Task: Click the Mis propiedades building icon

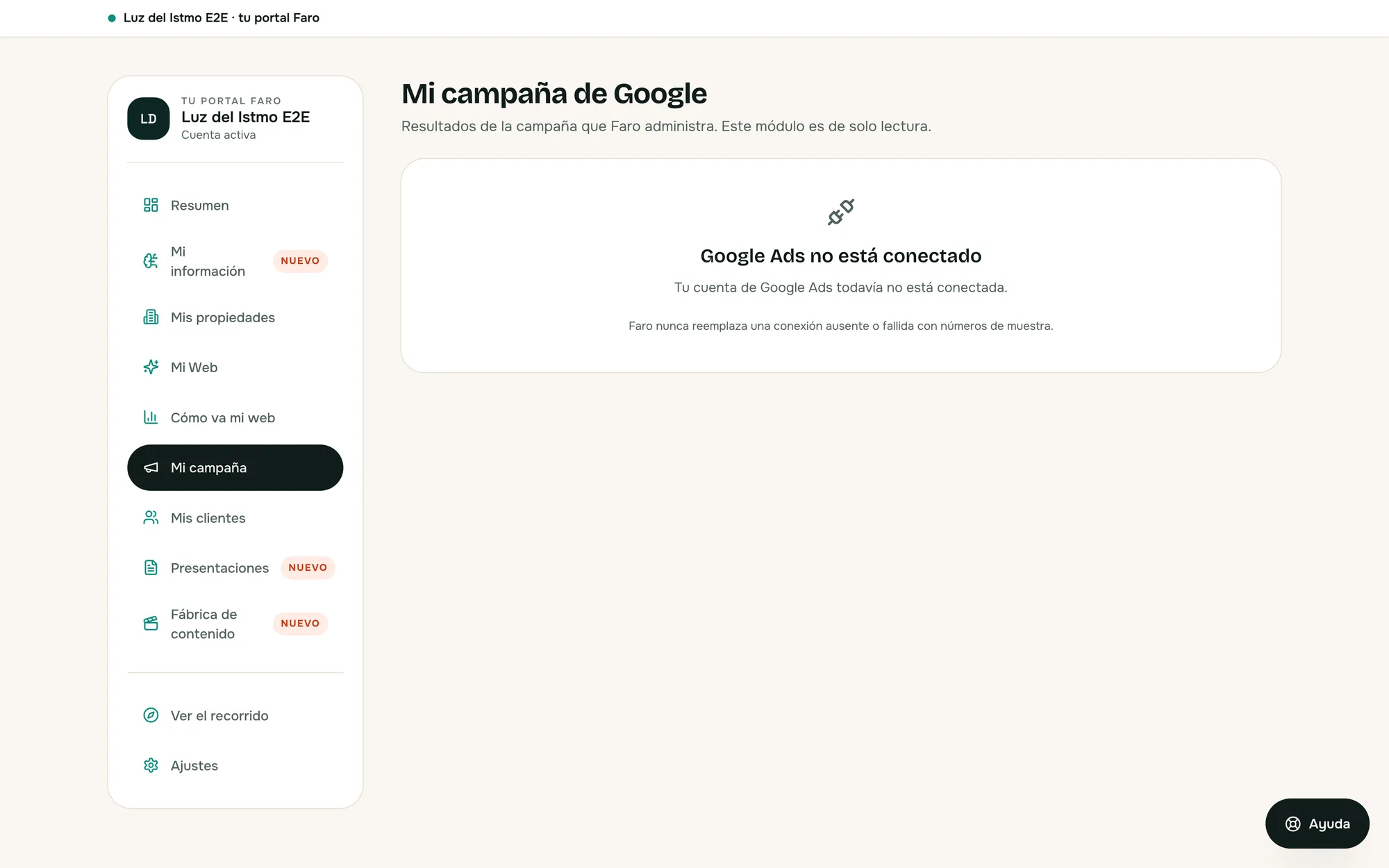Action: (x=151, y=317)
